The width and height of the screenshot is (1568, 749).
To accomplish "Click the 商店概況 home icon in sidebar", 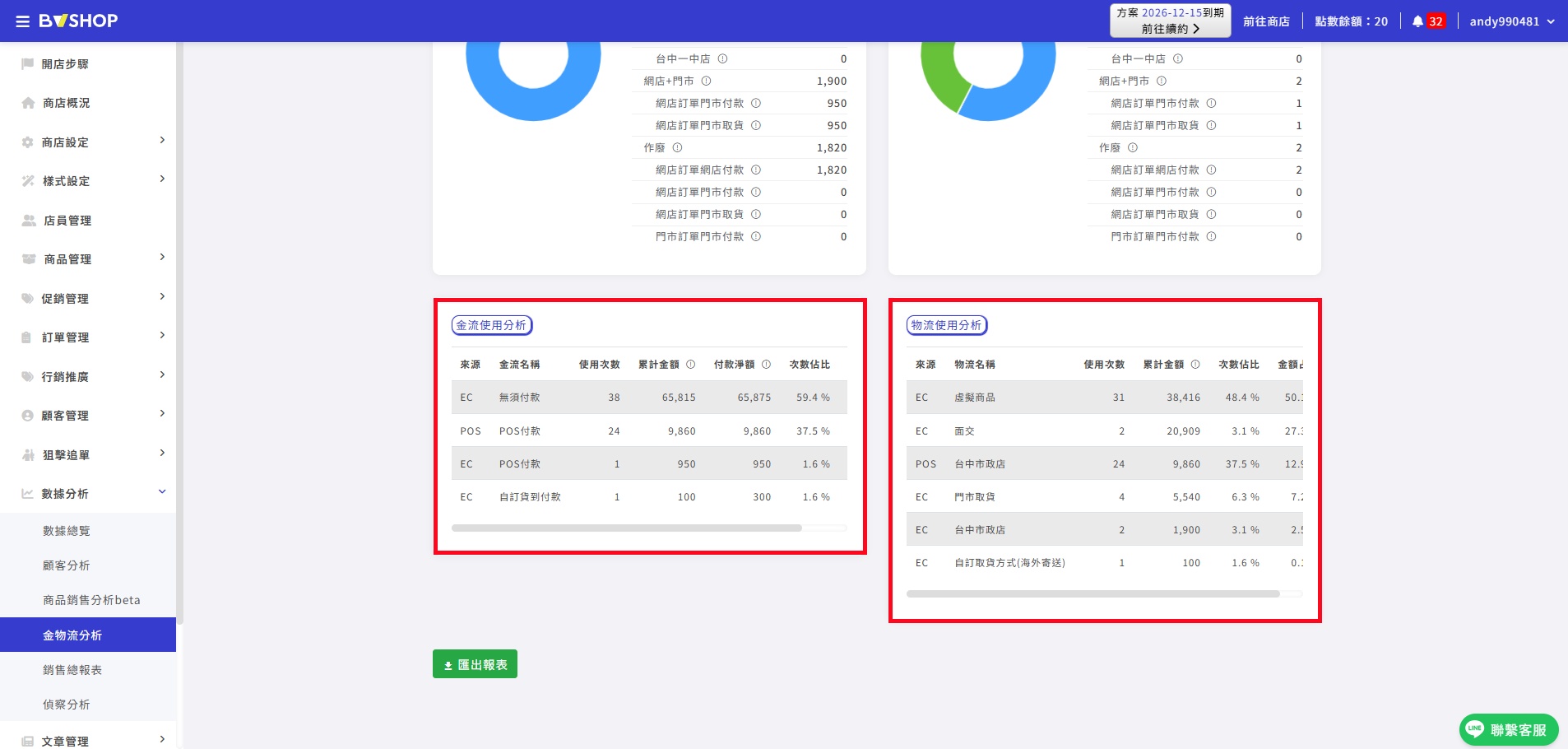I will [28, 103].
